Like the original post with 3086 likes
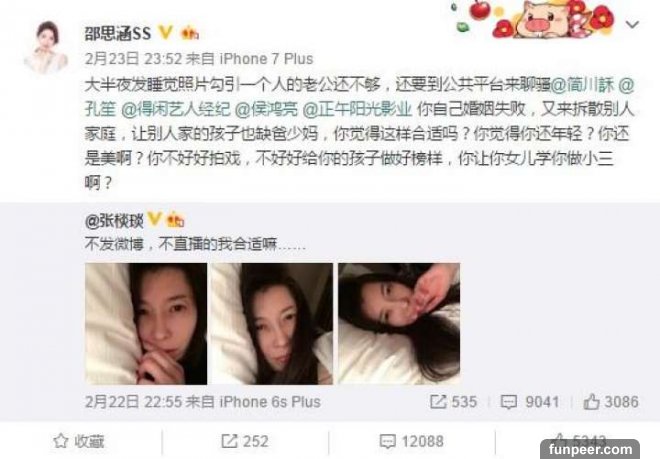The image size is (660, 459). [611, 402]
